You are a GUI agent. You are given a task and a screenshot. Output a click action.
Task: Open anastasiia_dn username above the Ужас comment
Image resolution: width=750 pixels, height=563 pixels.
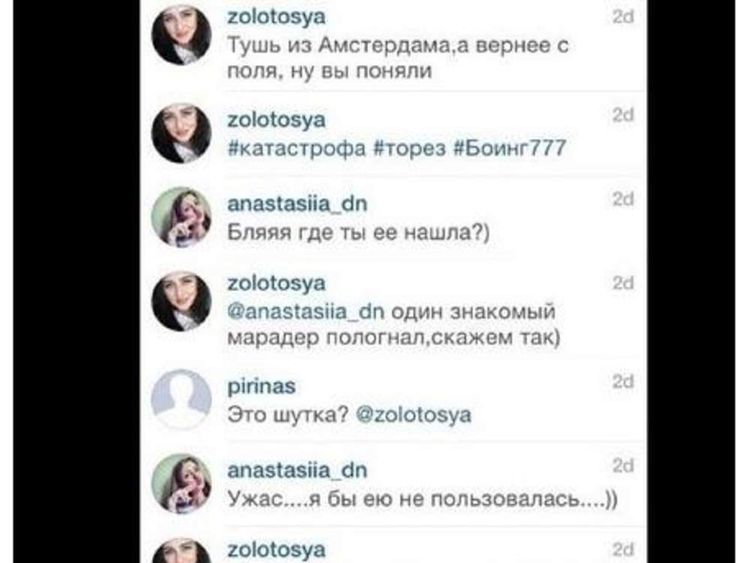(x=298, y=470)
